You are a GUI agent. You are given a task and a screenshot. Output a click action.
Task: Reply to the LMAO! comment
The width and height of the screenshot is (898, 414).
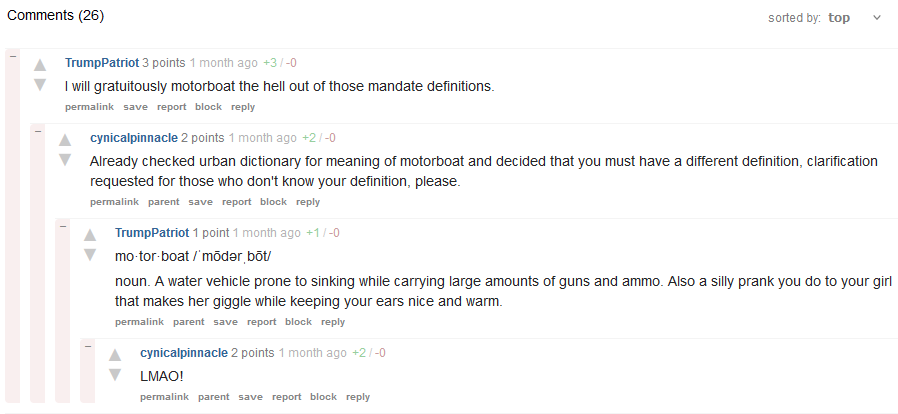point(358,397)
